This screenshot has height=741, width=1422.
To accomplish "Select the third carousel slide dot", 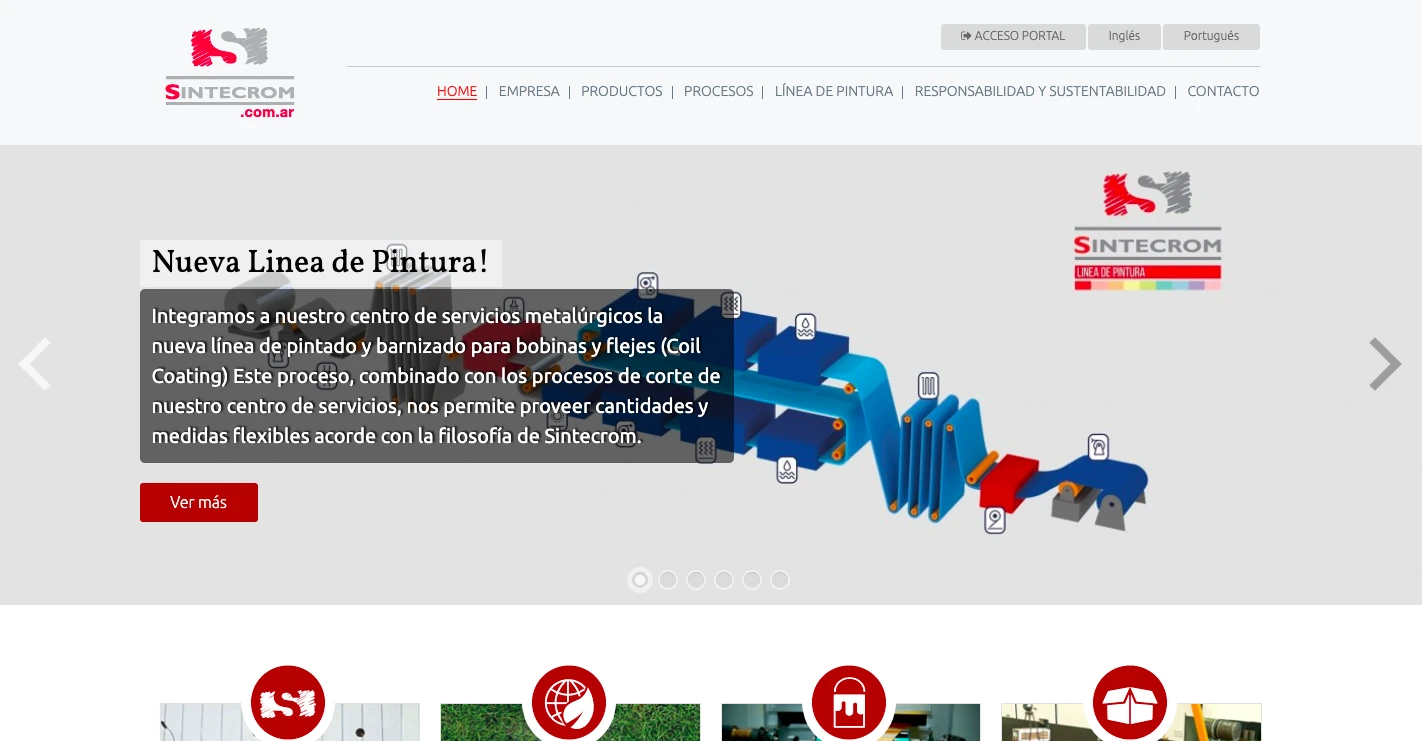I will (x=696, y=580).
